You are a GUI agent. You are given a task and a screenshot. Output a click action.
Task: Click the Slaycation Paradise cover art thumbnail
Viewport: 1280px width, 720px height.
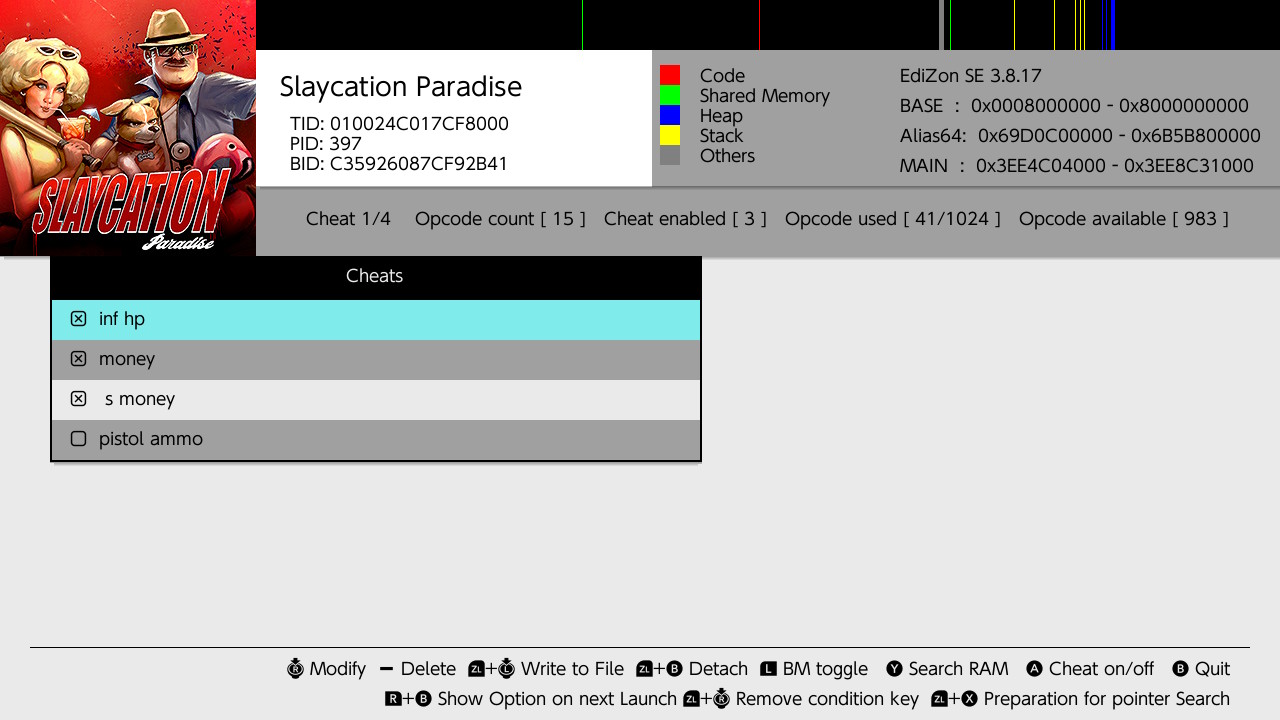point(128,128)
